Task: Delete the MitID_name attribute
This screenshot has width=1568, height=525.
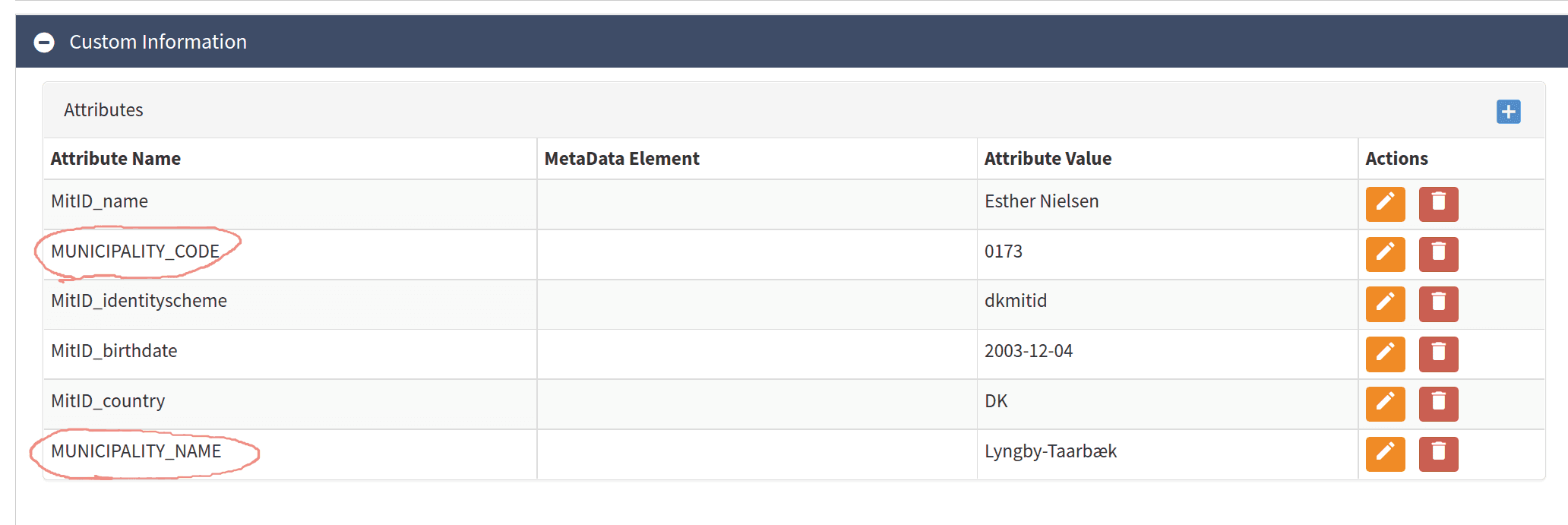Action: click(1438, 204)
